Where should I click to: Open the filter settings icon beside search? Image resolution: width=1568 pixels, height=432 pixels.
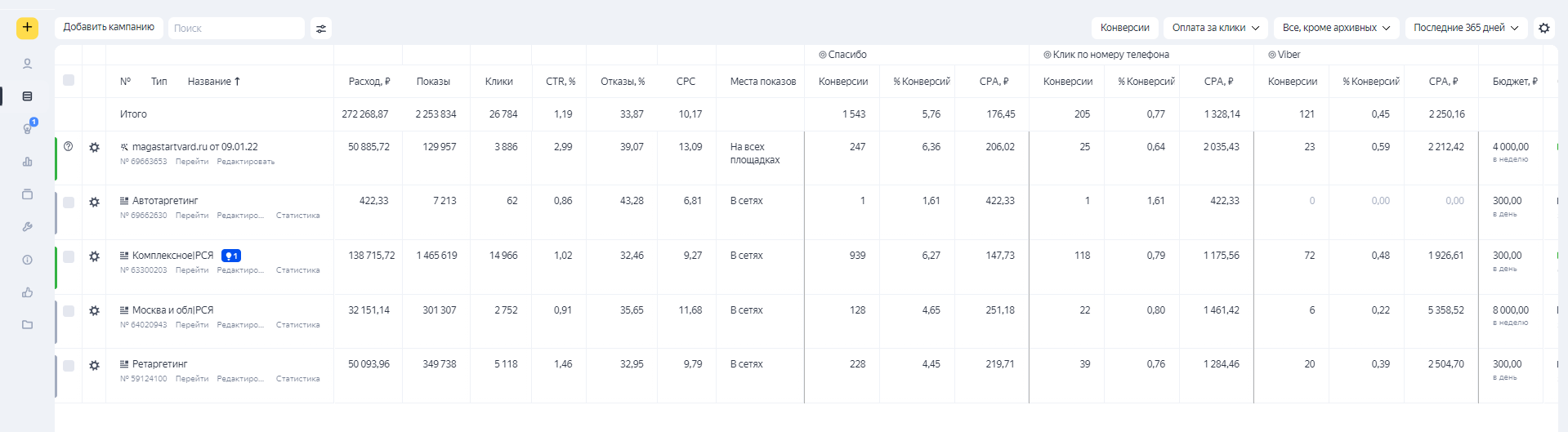tap(321, 29)
